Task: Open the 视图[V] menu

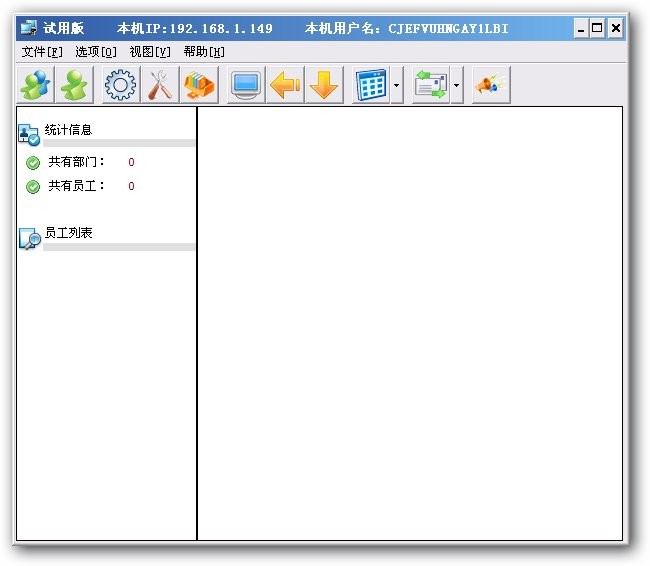Action: coord(150,52)
